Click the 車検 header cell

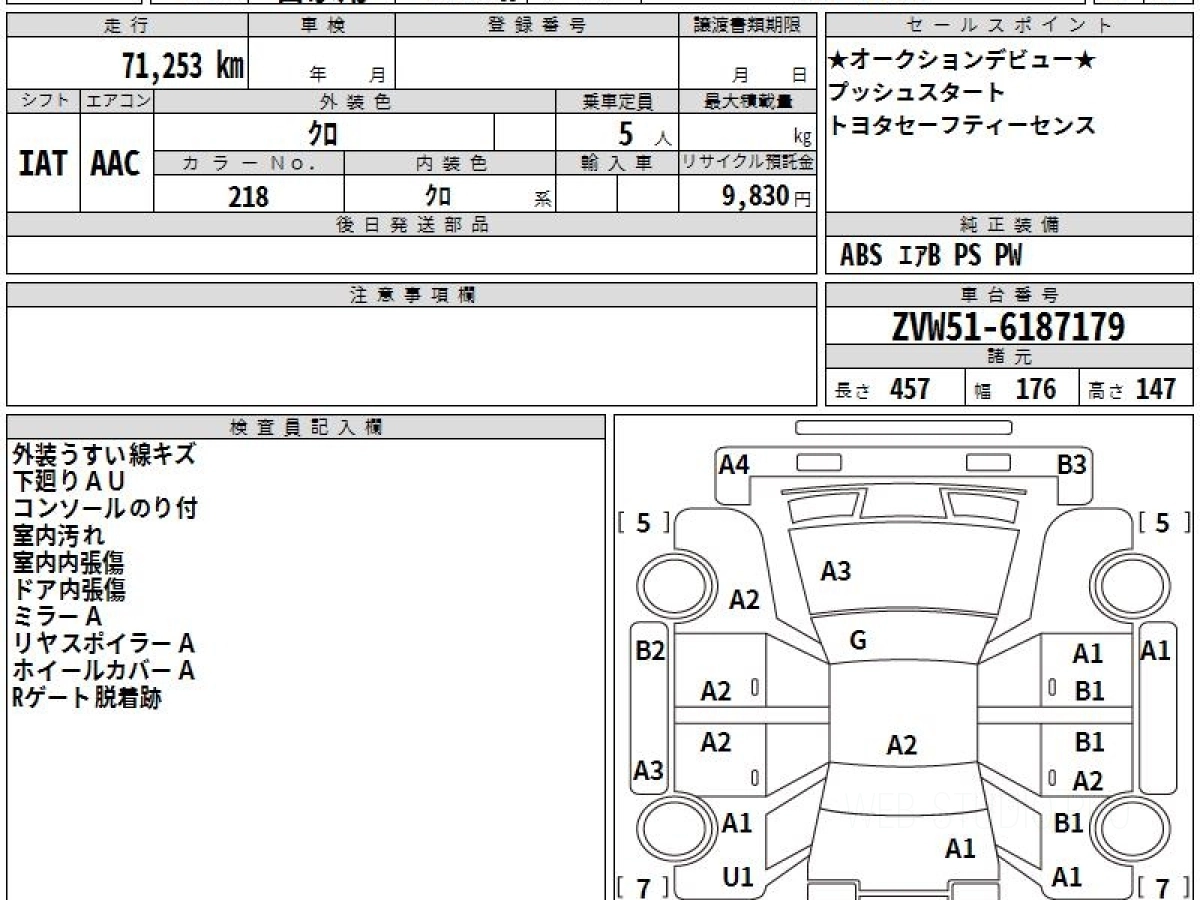321,26
